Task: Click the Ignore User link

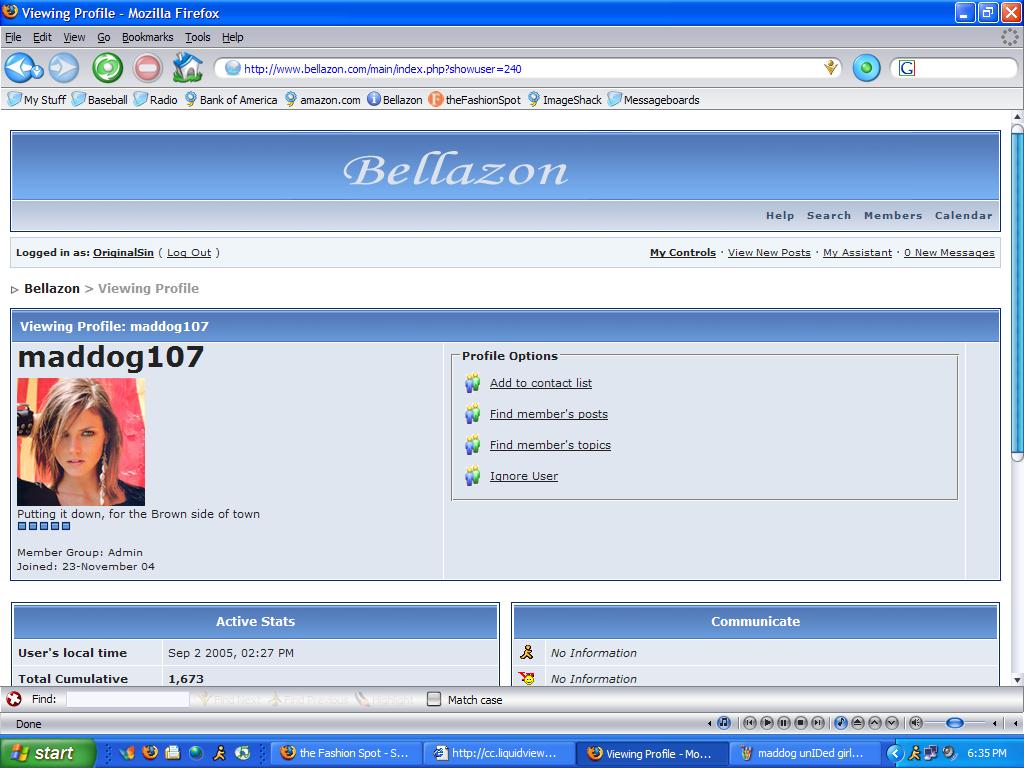Action: [523, 476]
